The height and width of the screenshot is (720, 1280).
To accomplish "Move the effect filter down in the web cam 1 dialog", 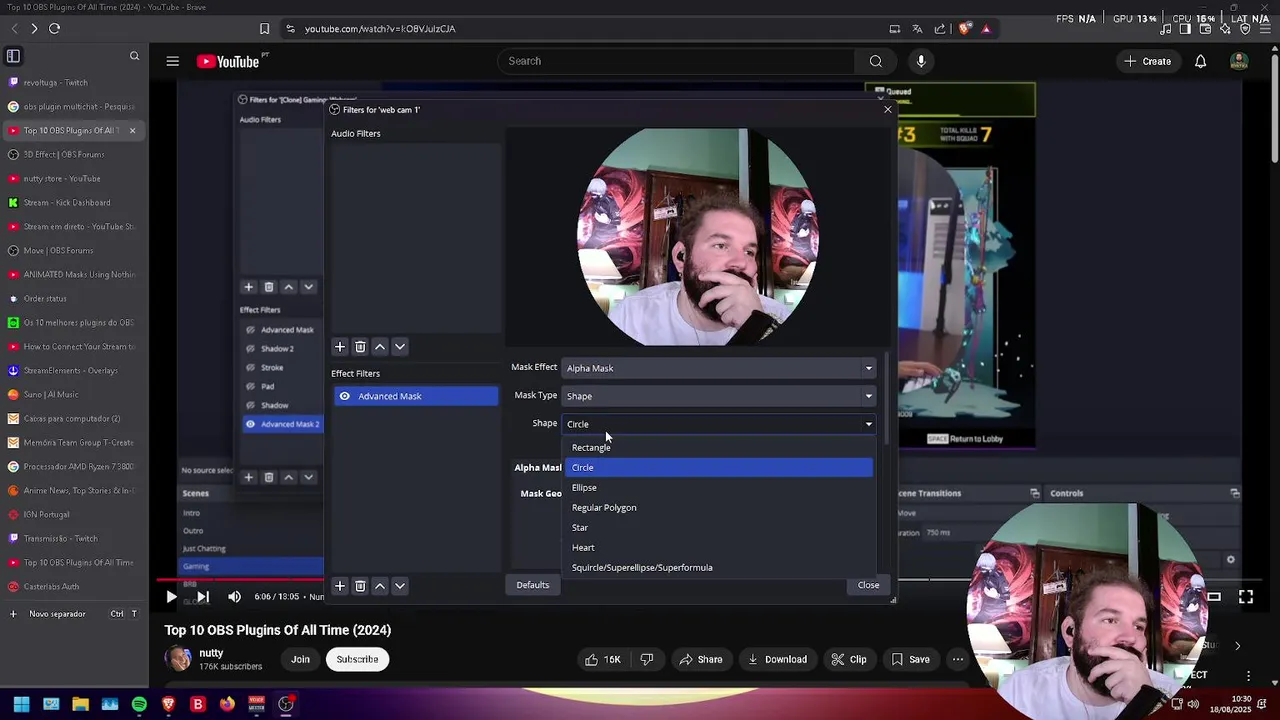I will [400, 586].
